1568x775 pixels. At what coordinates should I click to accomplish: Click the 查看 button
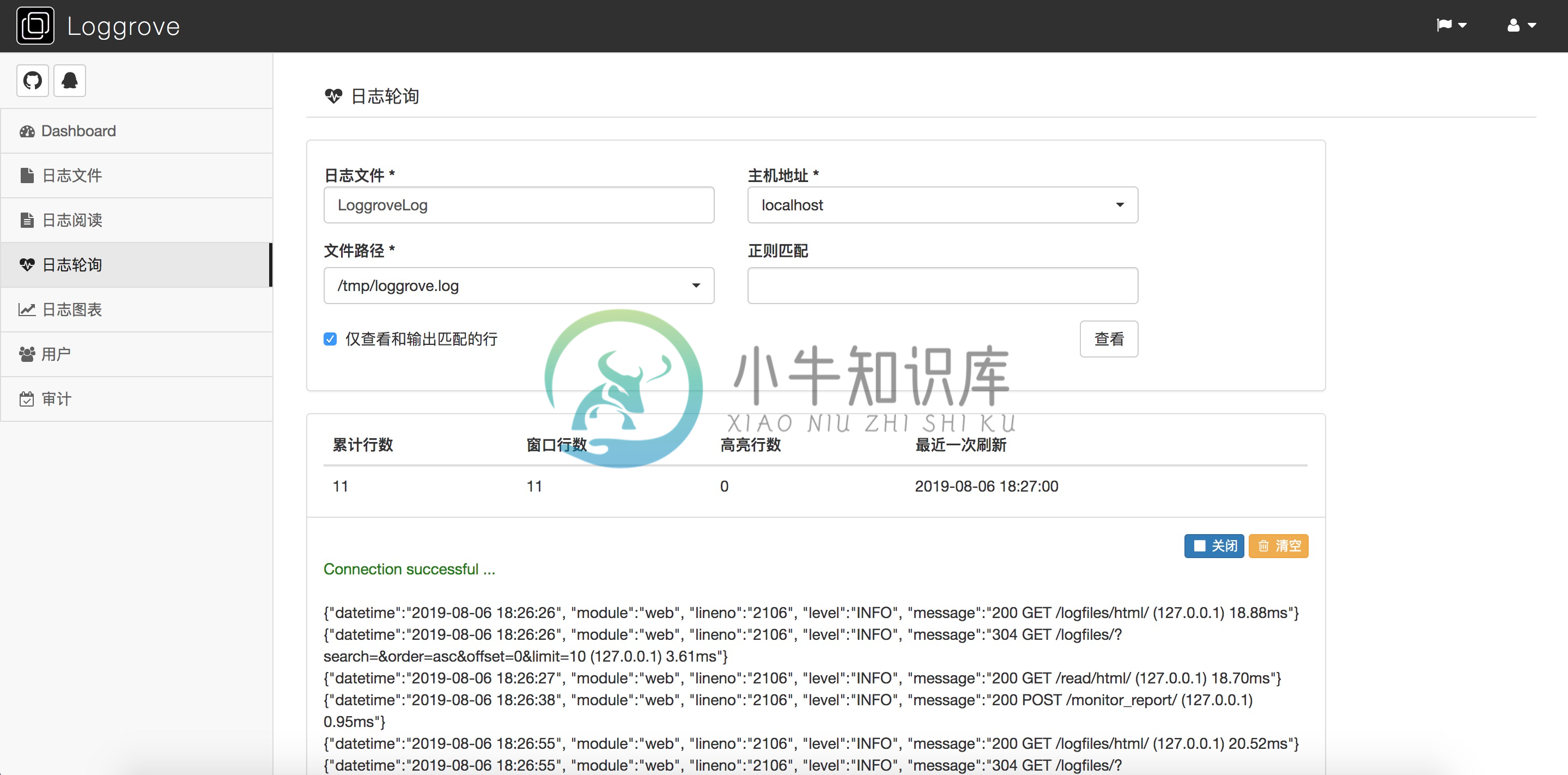pos(1108,339)
